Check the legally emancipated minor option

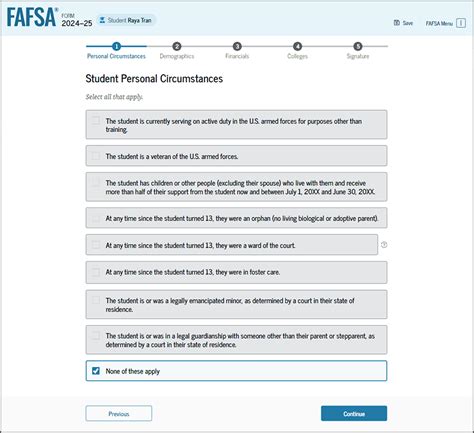(x=236, y=304)
